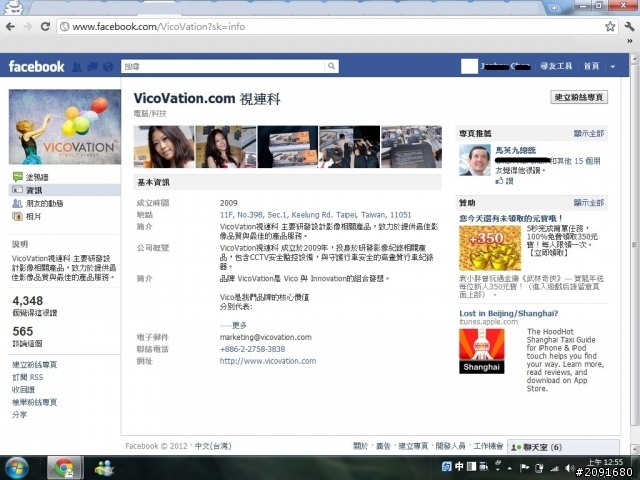Change language via 中文(台灣) footer link

pos(213,446)
